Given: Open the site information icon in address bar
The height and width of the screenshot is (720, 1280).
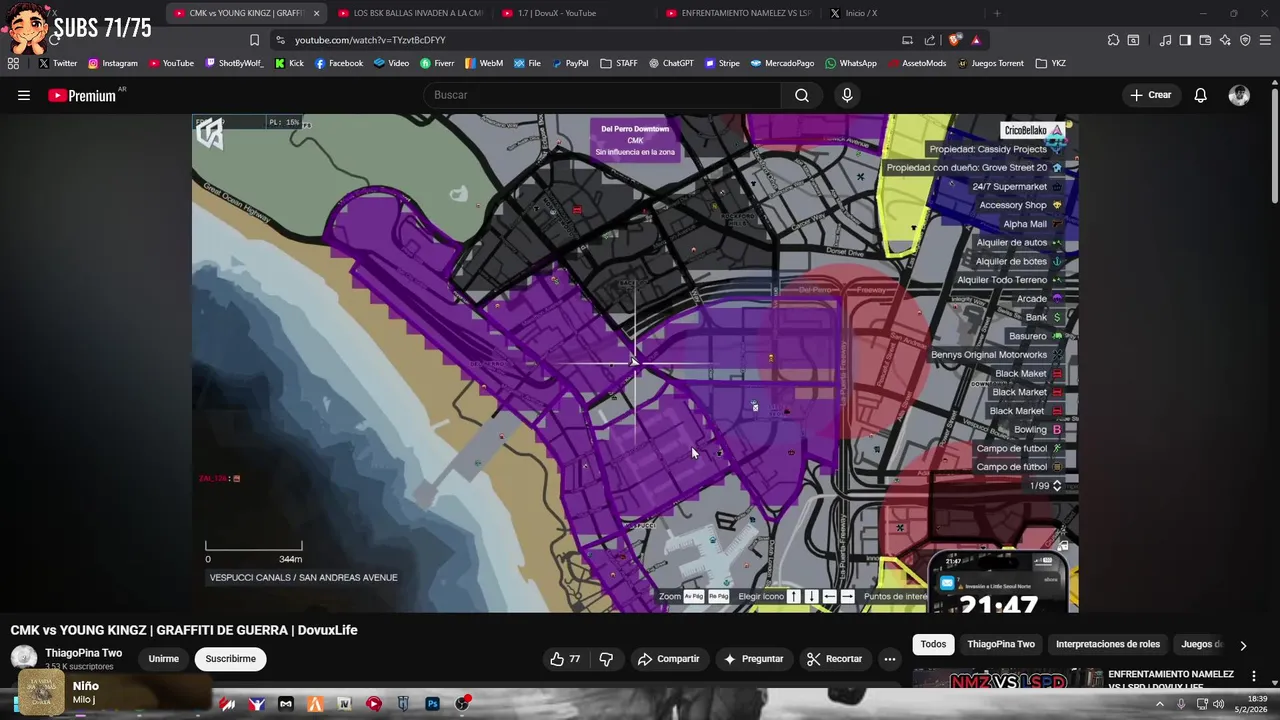Looking at the screenshot, I should click(x=279, y=40).
